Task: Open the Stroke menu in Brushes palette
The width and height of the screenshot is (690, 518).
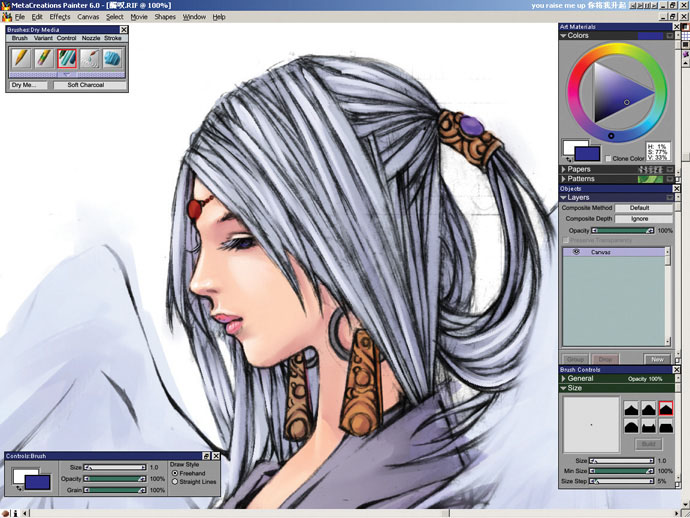Action: pyautogui.click(x=113, y=38)
